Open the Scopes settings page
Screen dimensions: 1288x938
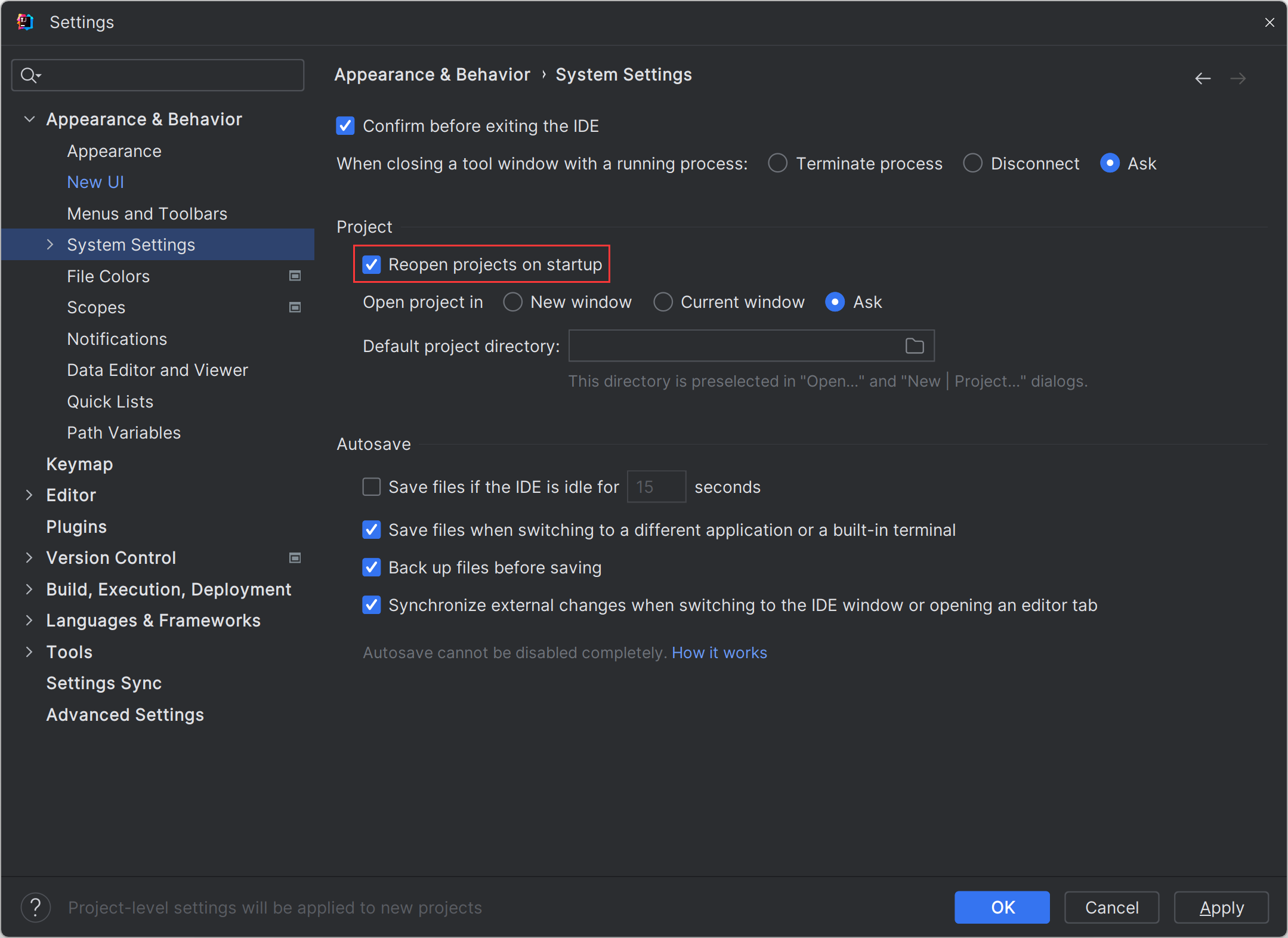coord(96,307)
